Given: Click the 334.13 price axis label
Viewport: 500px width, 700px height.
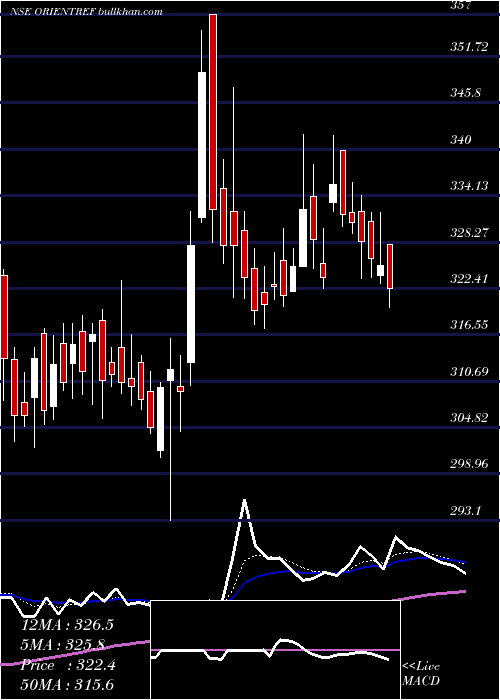Looking at the screenshot, I should click(469, 186).
